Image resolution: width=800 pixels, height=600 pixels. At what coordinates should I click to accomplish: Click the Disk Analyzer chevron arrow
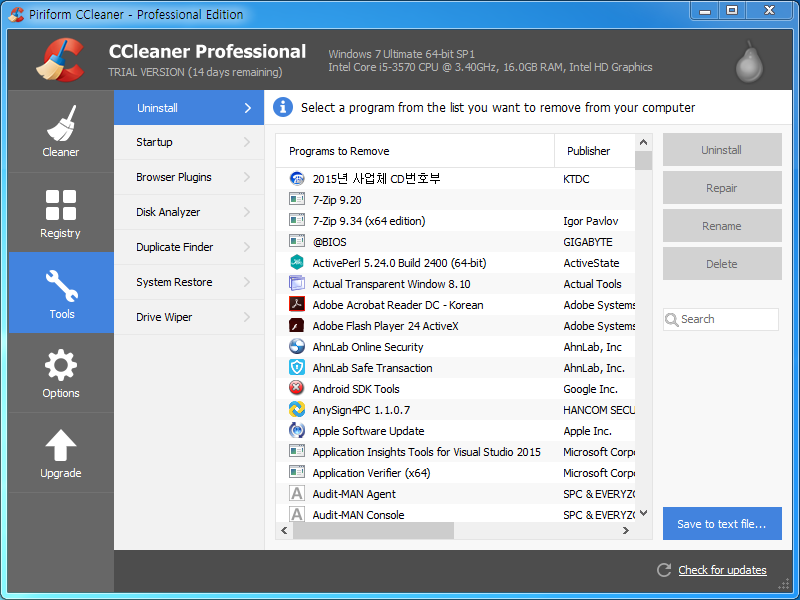[247, 212]
